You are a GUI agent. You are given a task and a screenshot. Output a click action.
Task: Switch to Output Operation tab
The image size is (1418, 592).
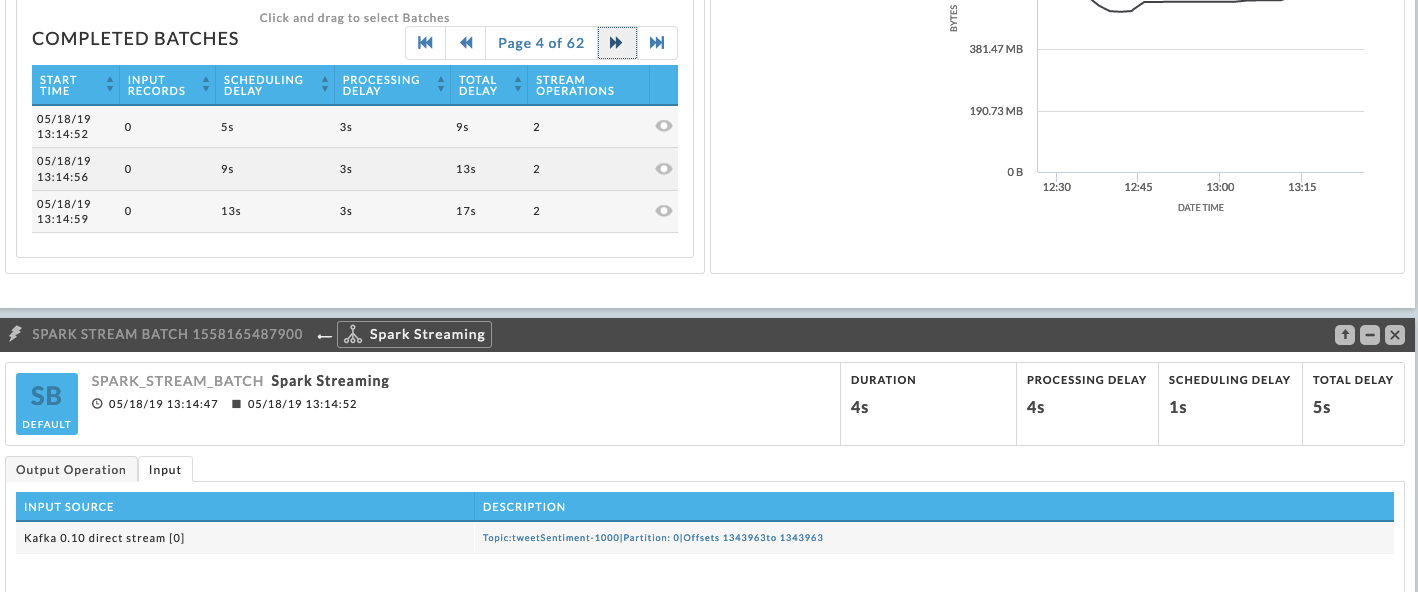click(x=71, y=470)
